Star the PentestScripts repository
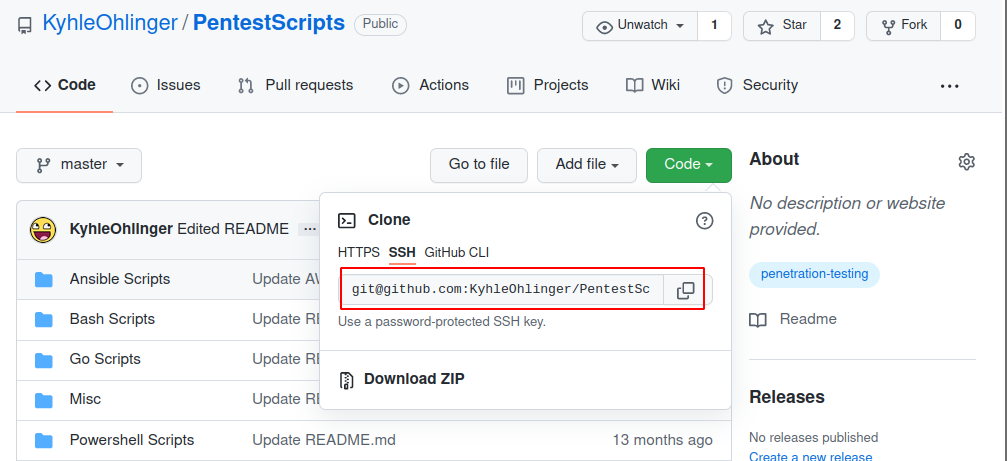The width and height of the screenshot is (1007, 461). click(x=783, y=26)
